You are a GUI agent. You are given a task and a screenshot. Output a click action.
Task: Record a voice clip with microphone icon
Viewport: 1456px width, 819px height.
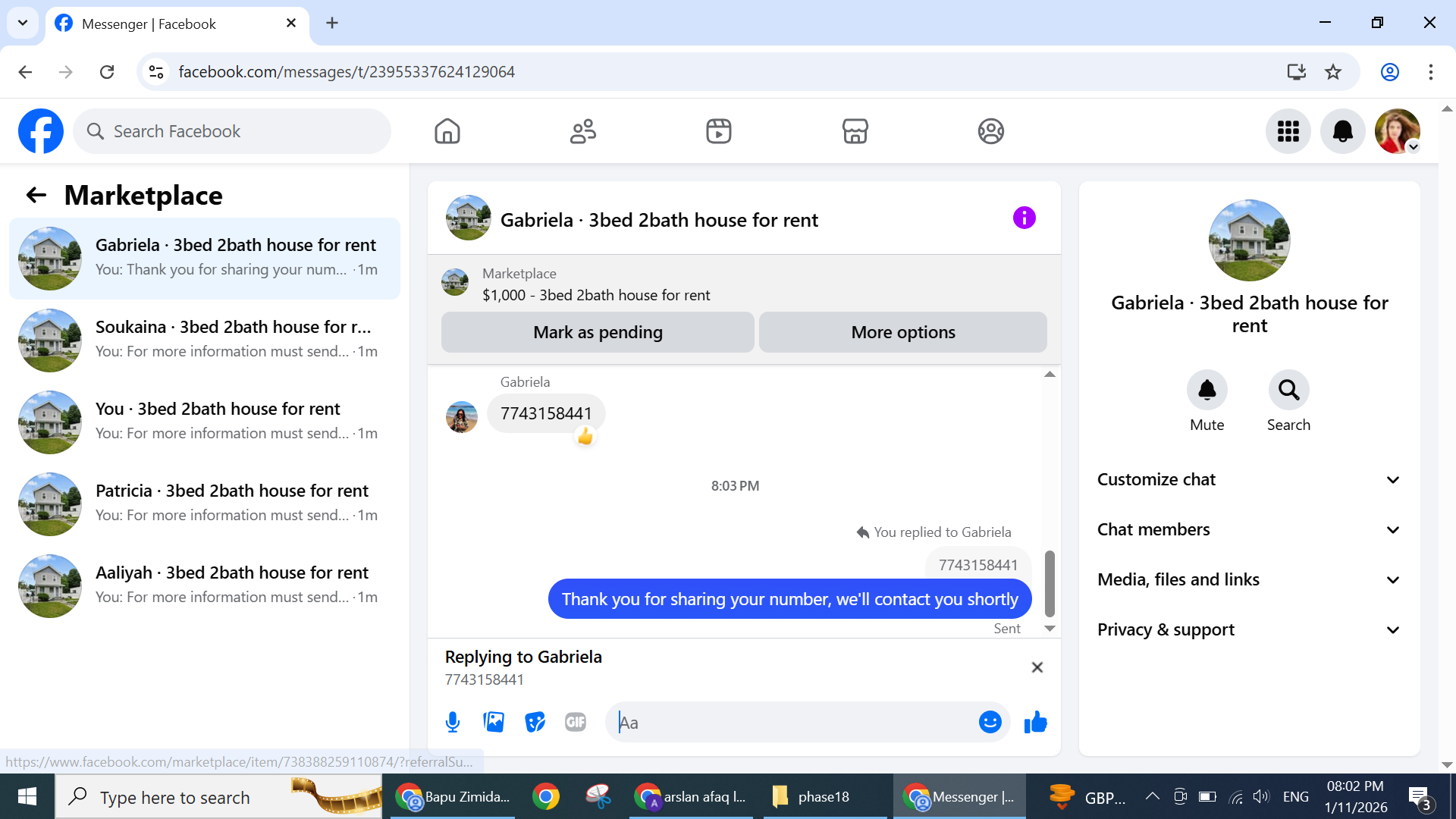pyautogui.click(x=453, y=722)
